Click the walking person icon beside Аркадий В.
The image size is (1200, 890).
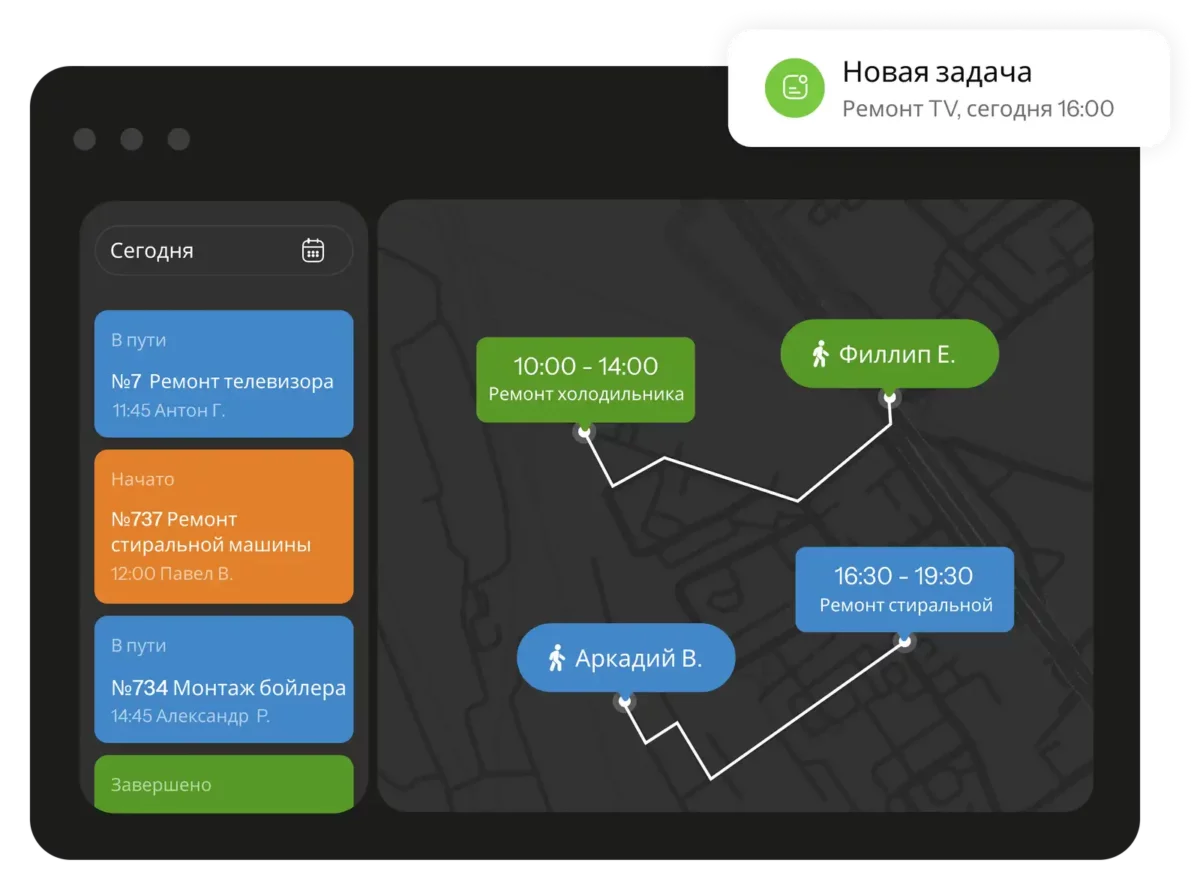pos(557,659)
